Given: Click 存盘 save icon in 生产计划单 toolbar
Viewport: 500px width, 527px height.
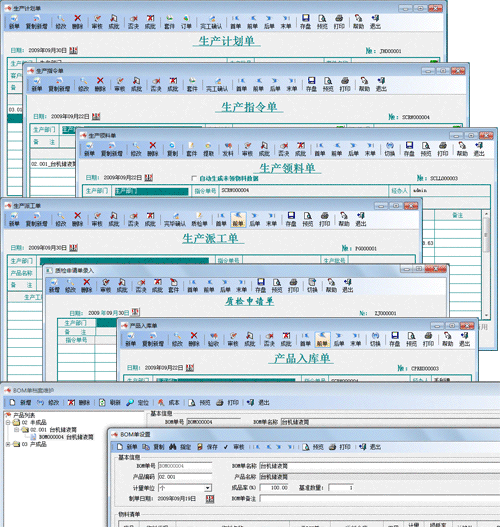Looking at the screenshot, I should tap(305, 22).
